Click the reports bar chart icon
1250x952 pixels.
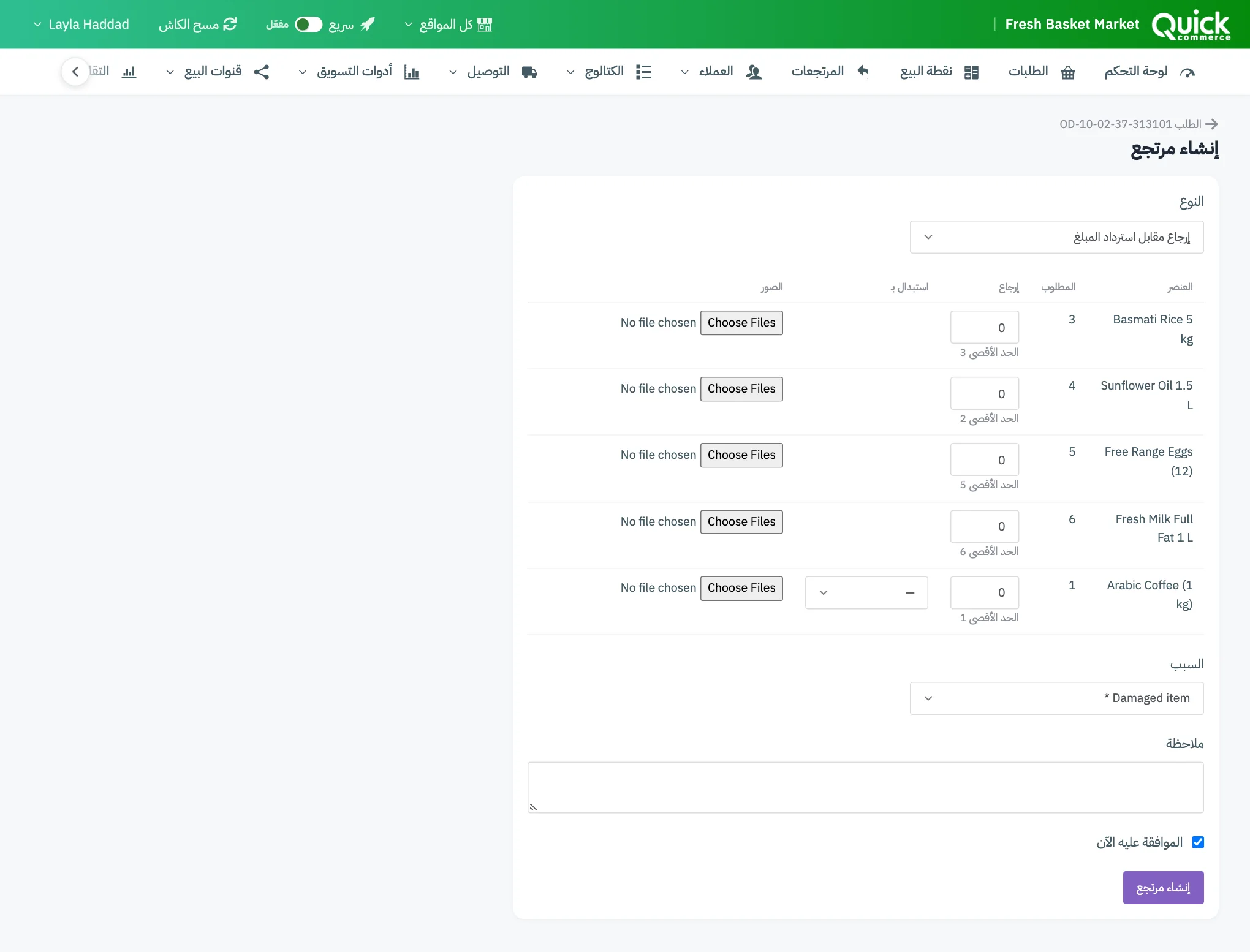129,72
